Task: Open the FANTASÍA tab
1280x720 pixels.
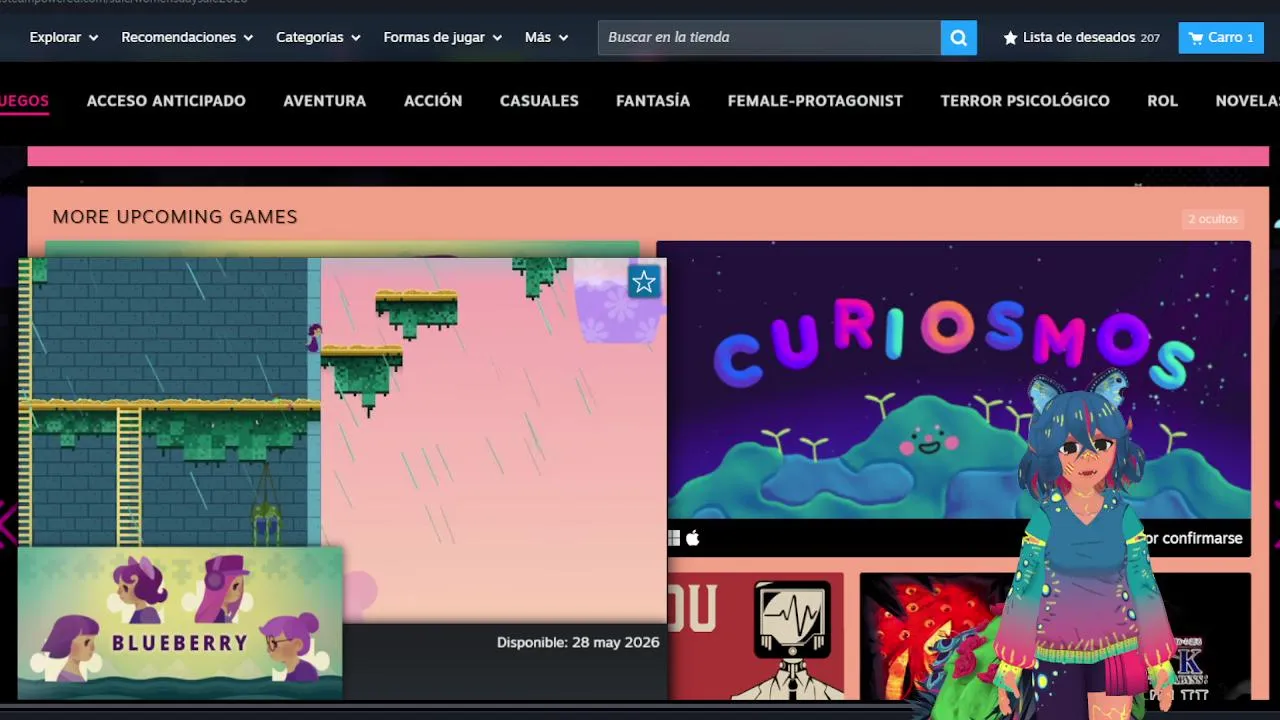Action: [653, 101]
